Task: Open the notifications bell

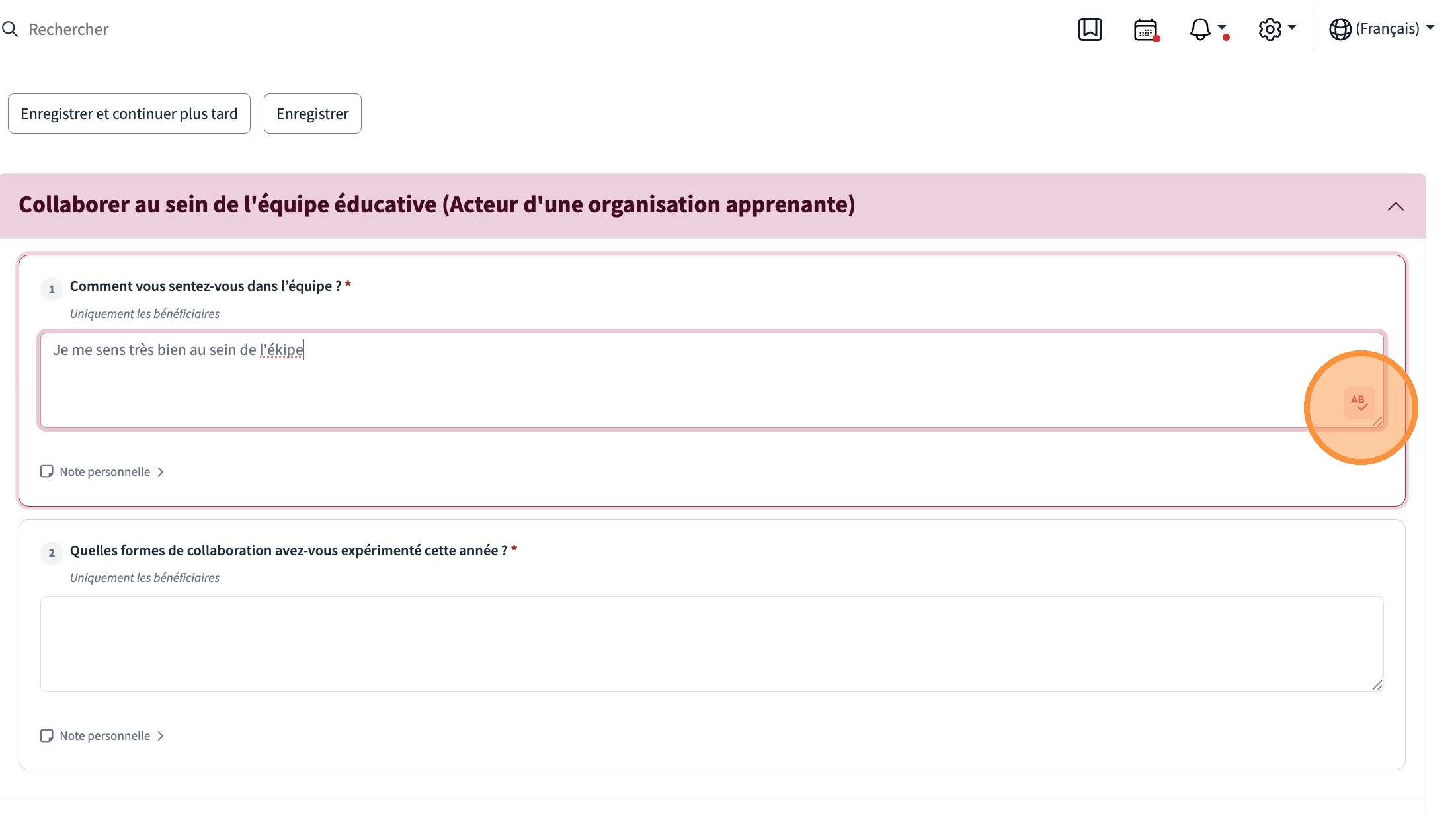Action: coord(1199,29)
